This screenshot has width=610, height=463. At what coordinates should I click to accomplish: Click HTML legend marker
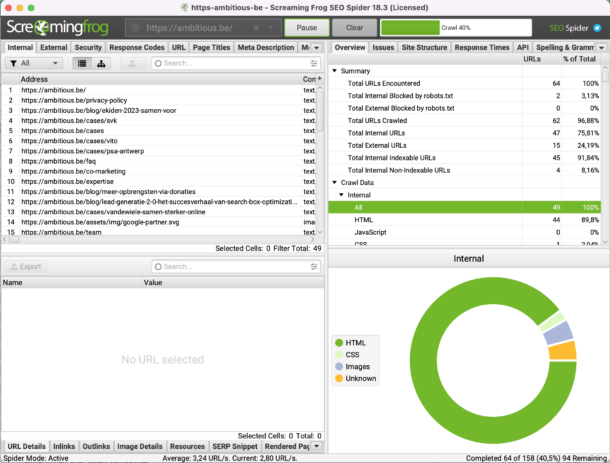pos(339,343)
